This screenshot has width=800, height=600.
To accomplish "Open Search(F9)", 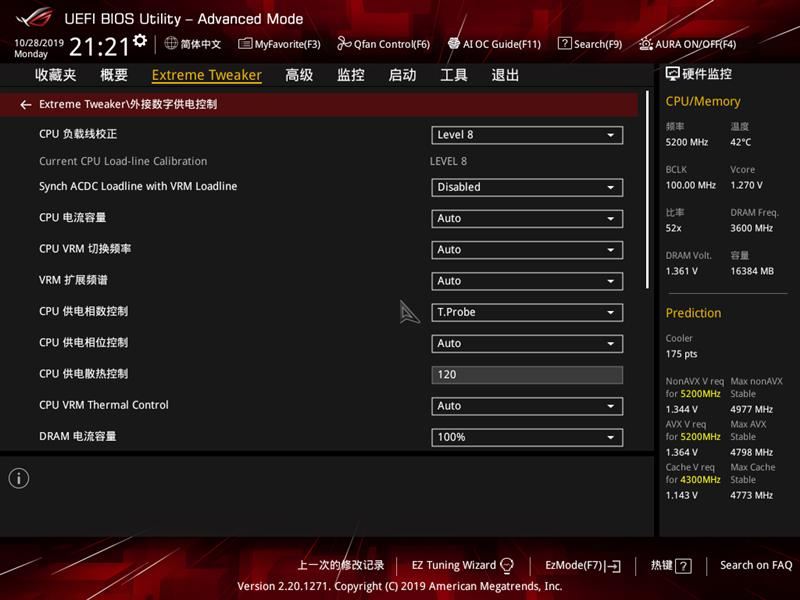I will coord(598,44).
